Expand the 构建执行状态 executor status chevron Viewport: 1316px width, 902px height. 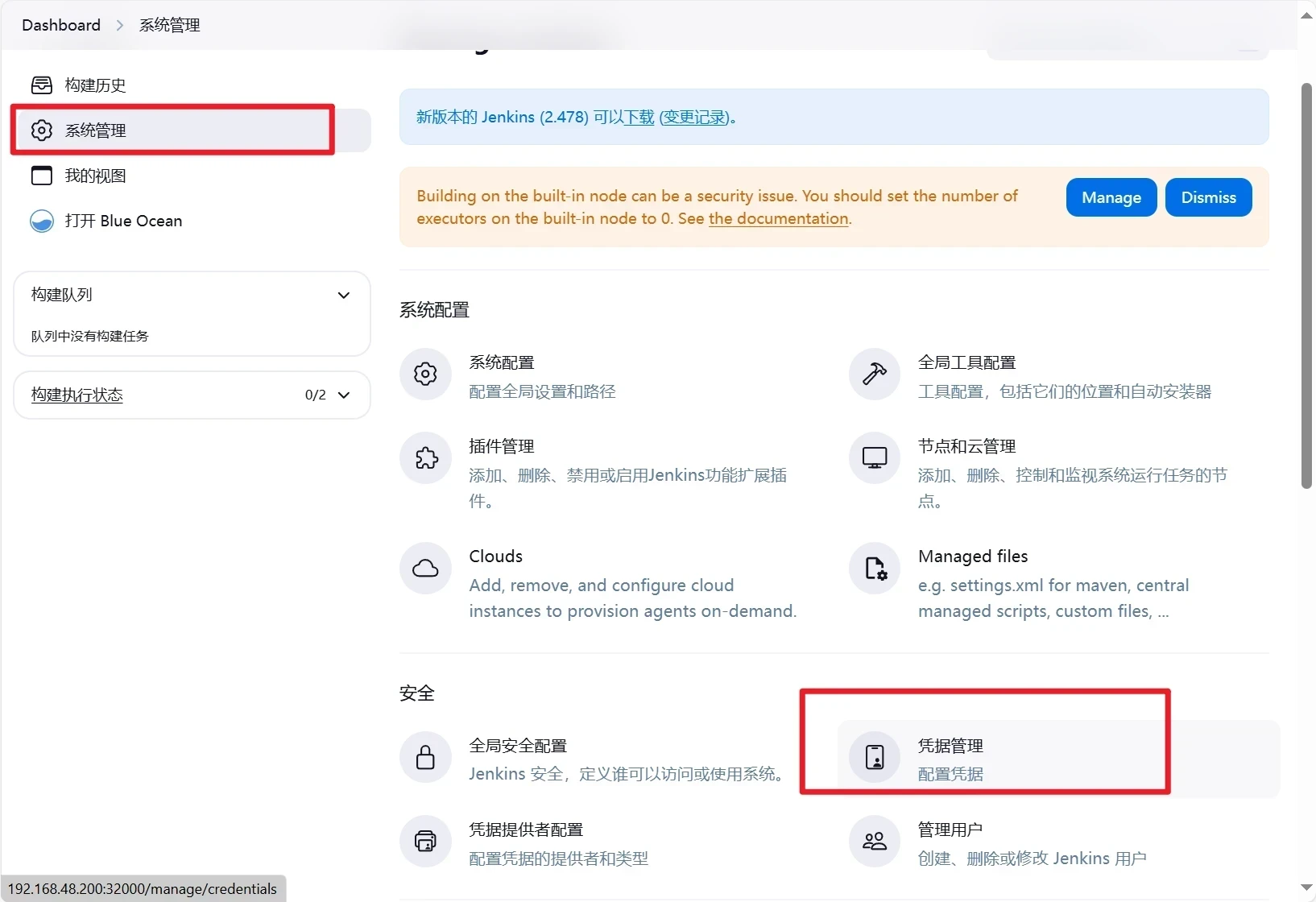point(344,395)
